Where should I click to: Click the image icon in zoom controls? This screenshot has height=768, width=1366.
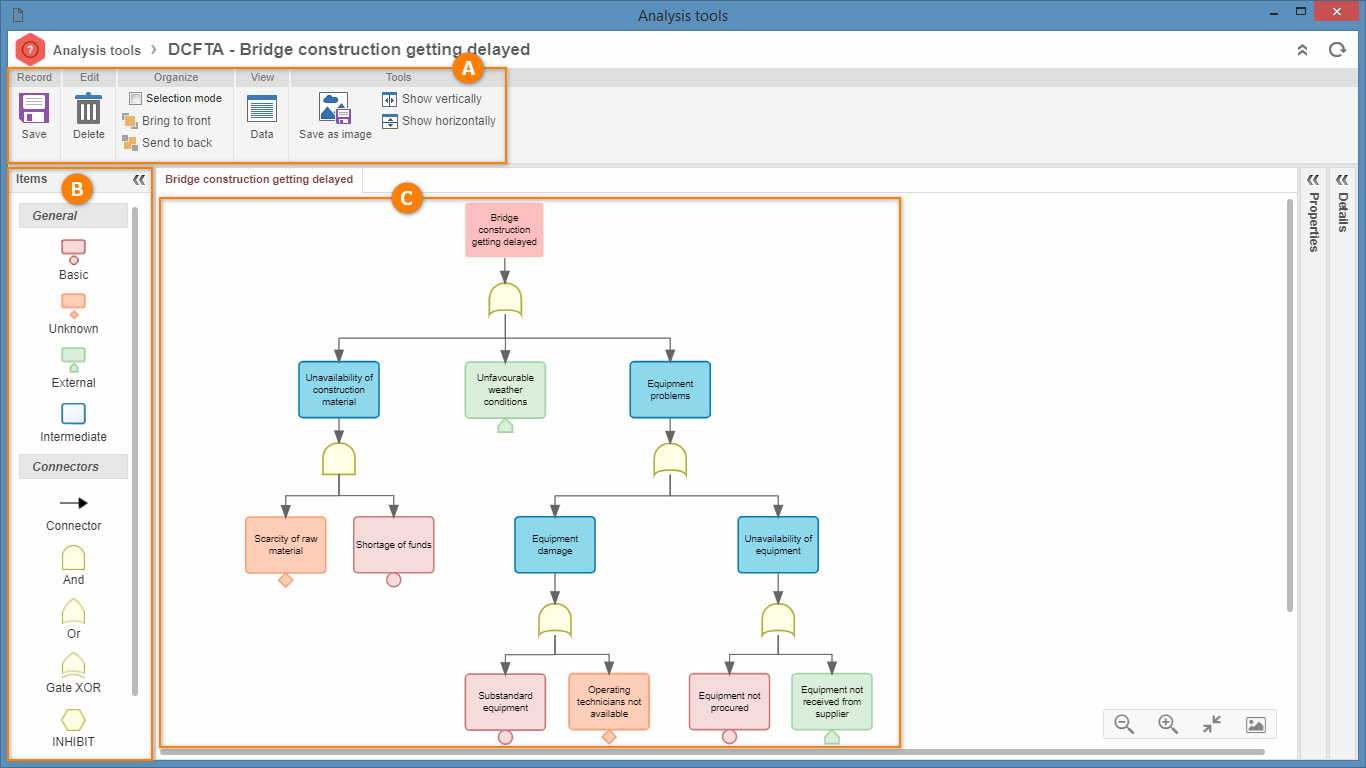pos(1256,724)
